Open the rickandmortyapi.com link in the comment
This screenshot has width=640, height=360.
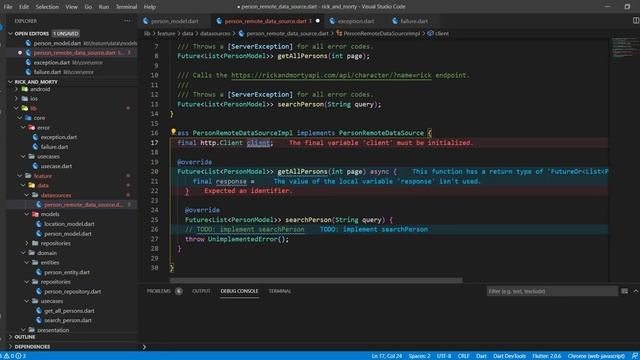pyautogui.click(x=331, y=75)
